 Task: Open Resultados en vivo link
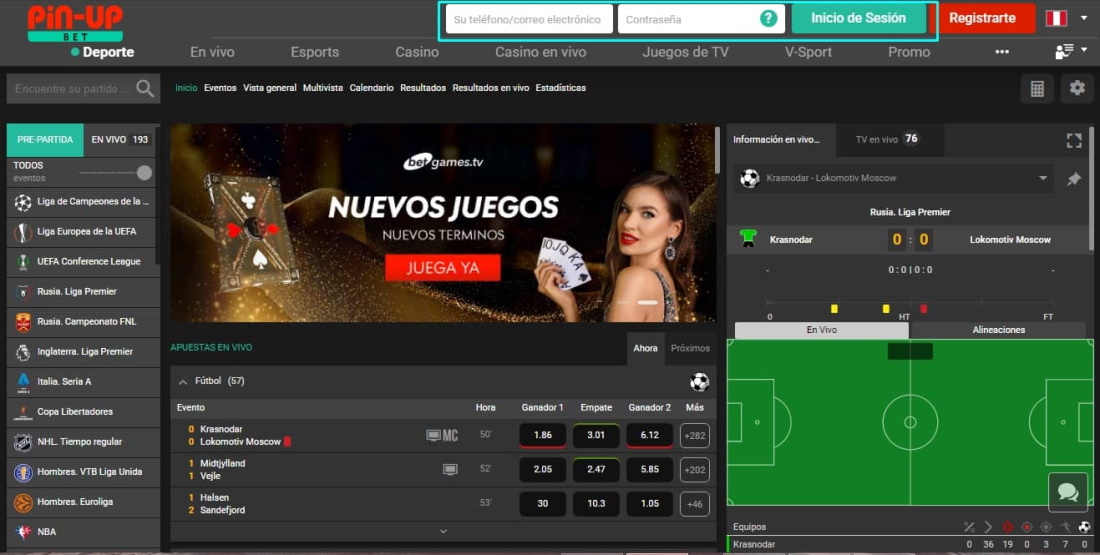pos(490,88)
